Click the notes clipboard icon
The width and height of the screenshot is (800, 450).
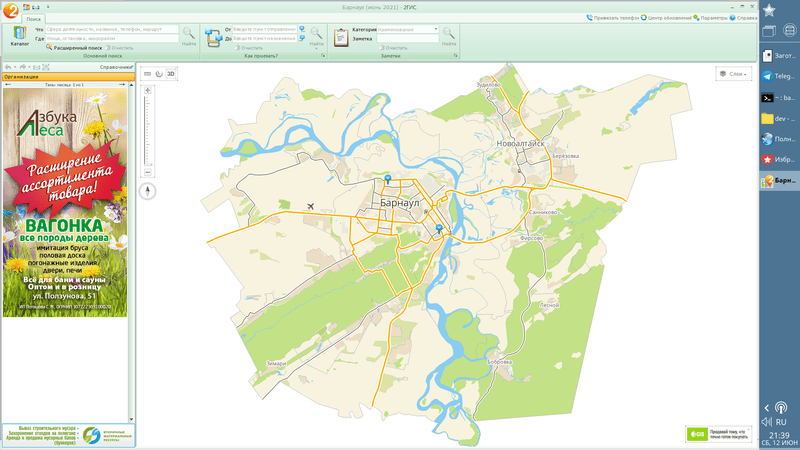tap(341, 37)
